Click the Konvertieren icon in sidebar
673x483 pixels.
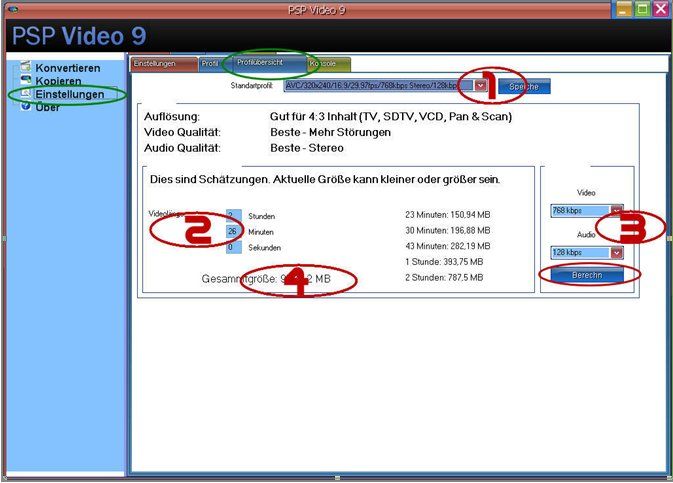(26, 66)
